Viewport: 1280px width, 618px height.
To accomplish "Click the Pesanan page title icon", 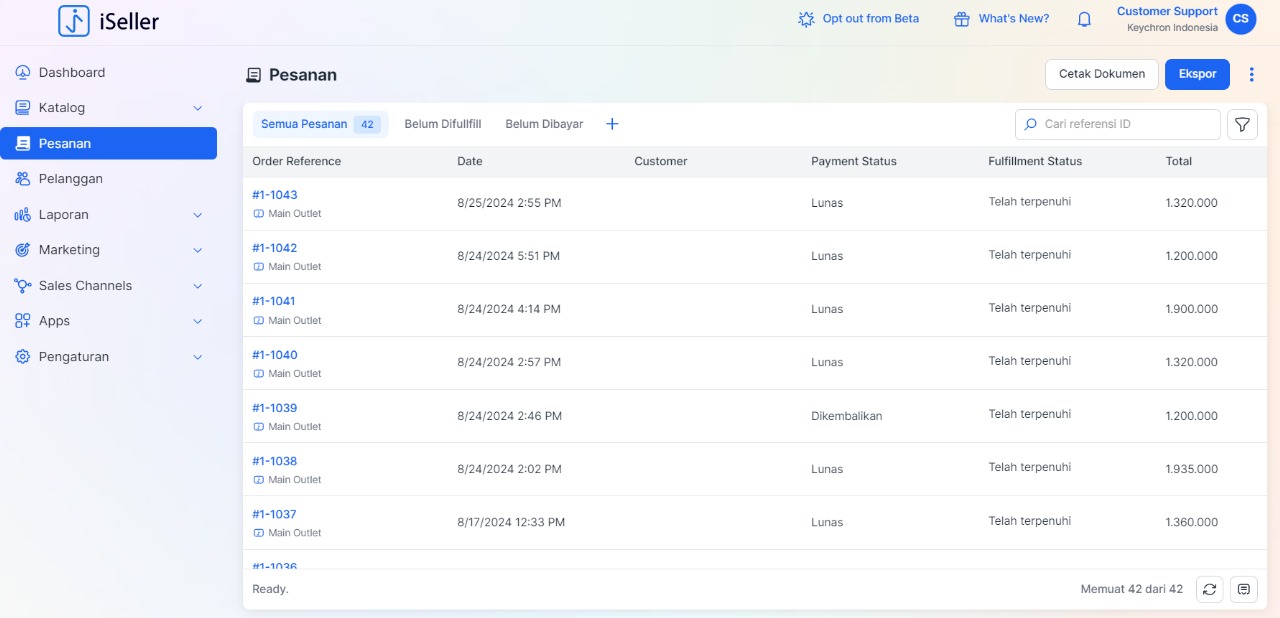I will 253,75.
